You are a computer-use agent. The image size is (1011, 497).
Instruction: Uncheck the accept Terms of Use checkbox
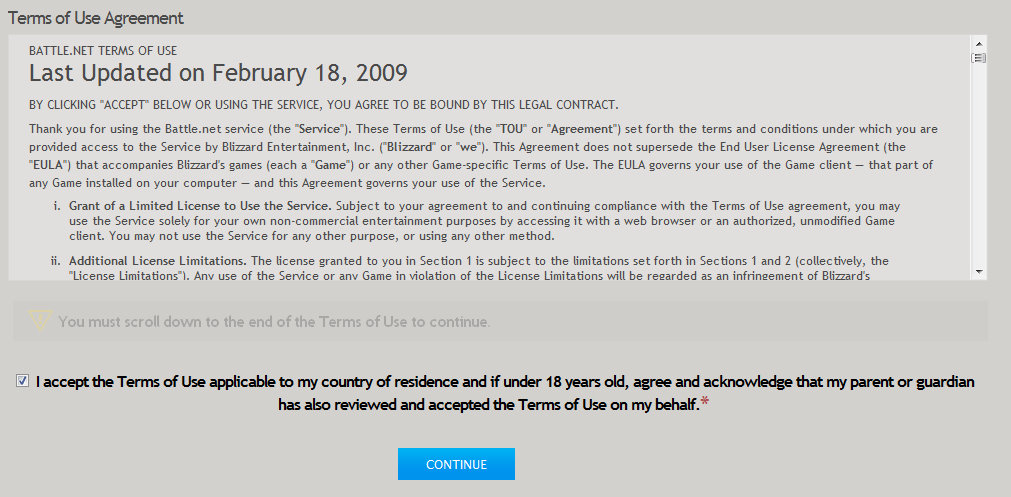(23, 382)
